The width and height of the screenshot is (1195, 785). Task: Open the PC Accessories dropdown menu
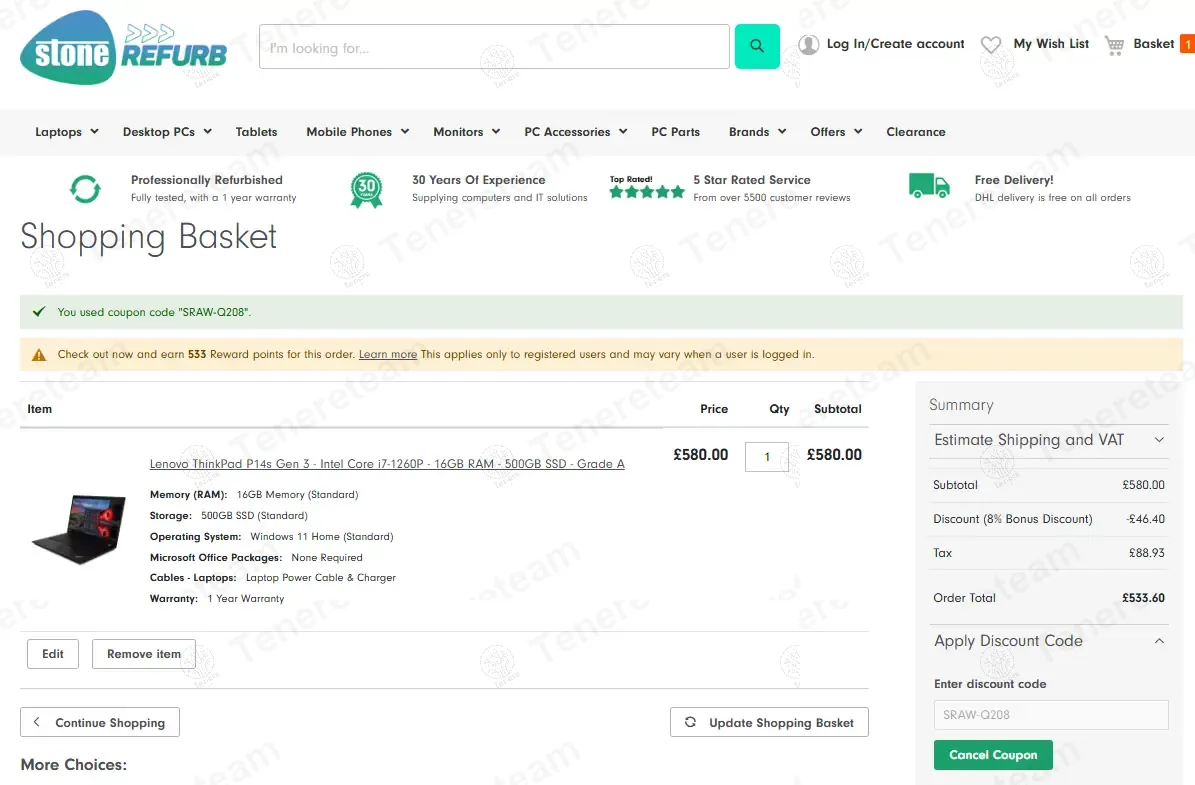[575, 132]
